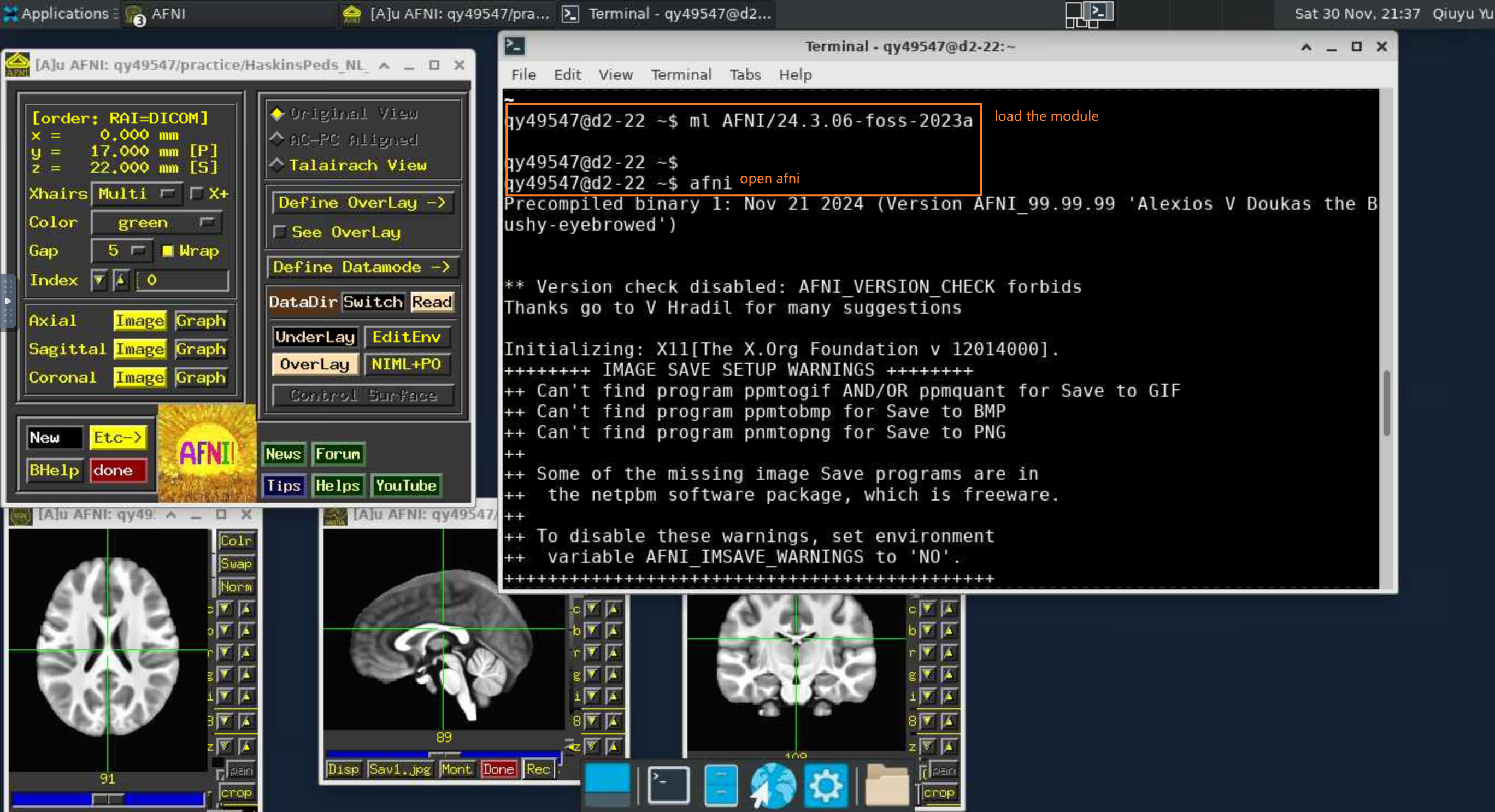Open the Tabs menu in terminal

(745, 74)
